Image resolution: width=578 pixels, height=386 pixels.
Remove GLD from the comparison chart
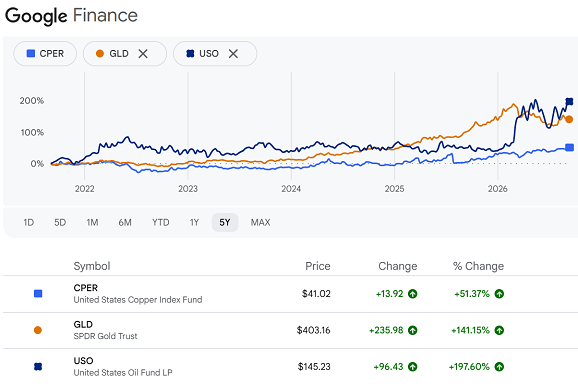143,54
